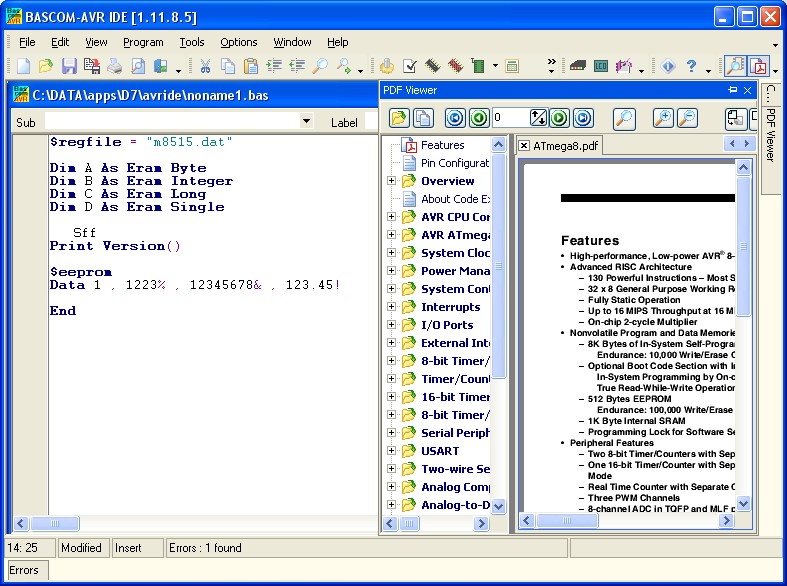787x586 pixels.
Task: Go to first page in PDF Viewer
Action: (x=455, y=118)
